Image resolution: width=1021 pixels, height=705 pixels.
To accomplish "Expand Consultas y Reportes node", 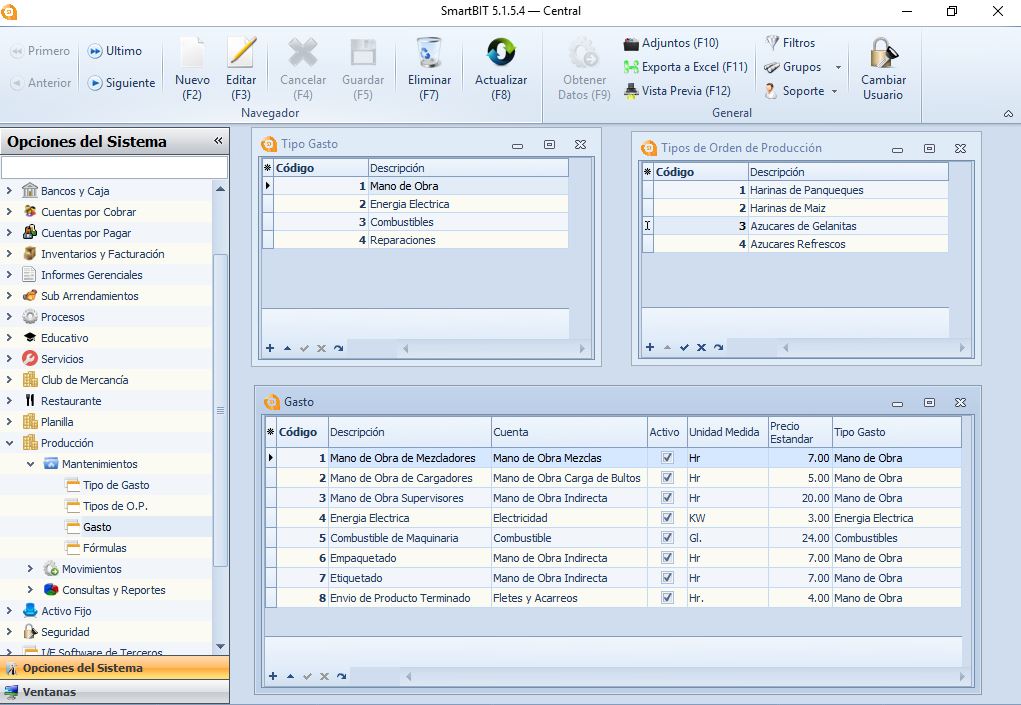I will point(30,590).
